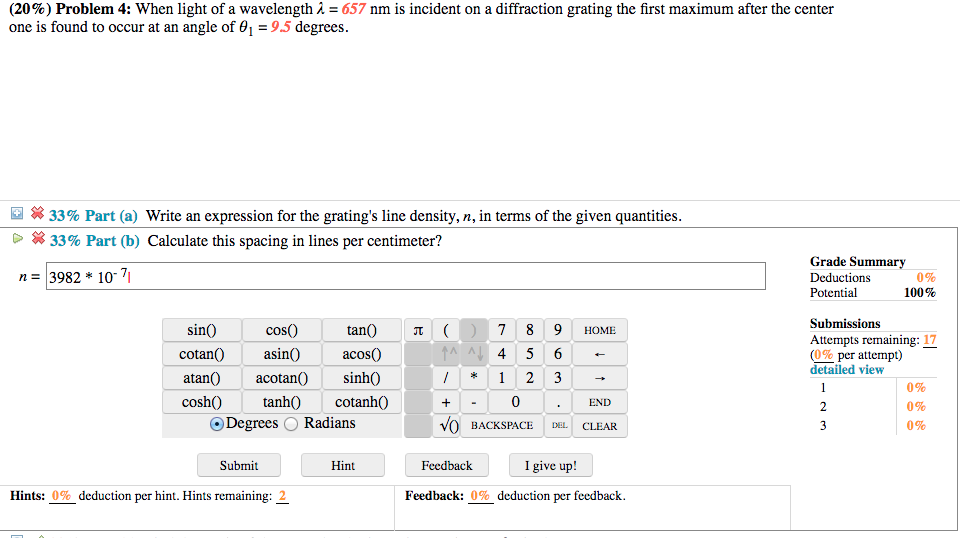Expand Part (a) plus box
The image size is (960, 538).
pyautogui.click(x=17, y=215)
